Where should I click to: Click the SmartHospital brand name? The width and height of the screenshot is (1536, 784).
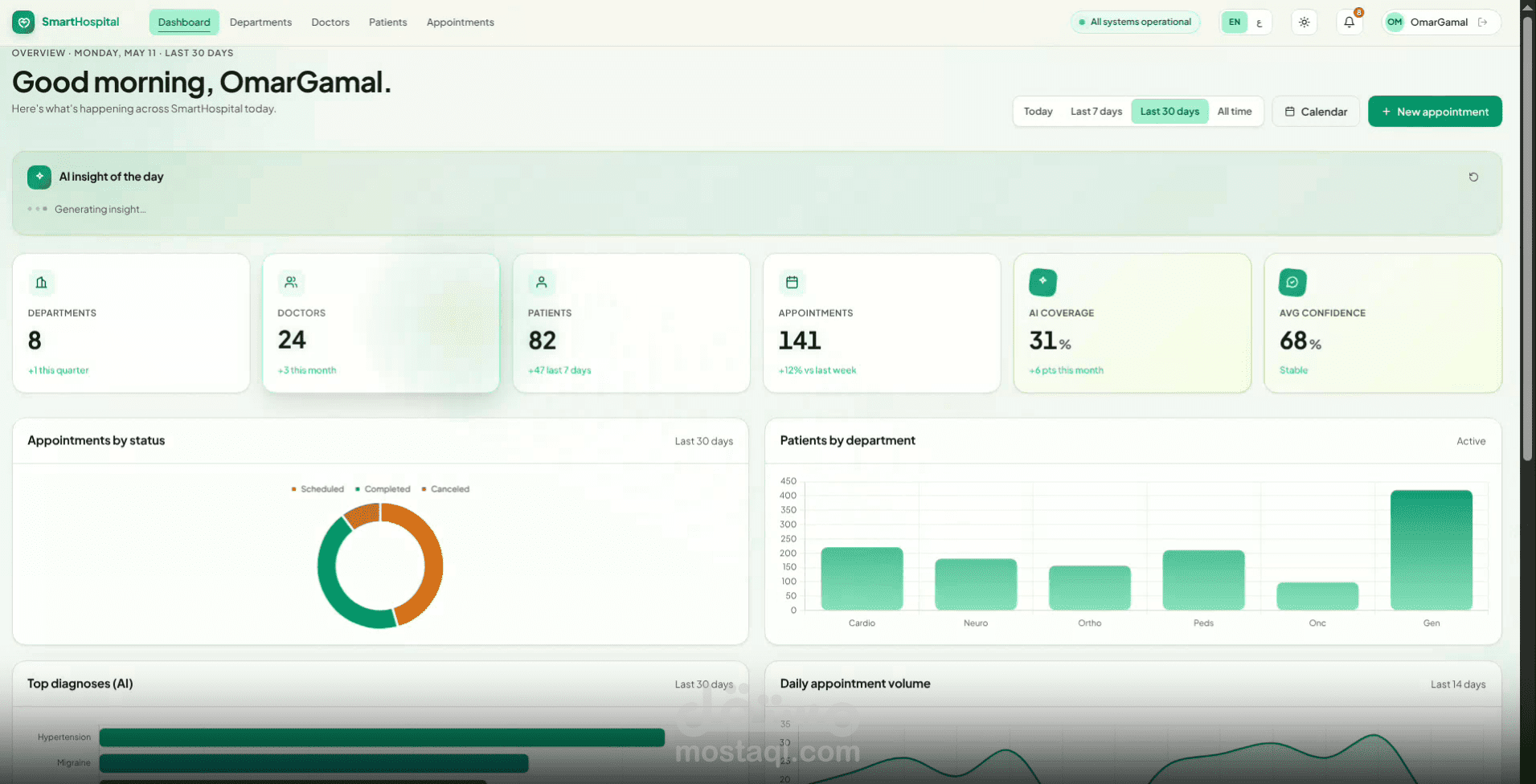click(x=80, y=22)
